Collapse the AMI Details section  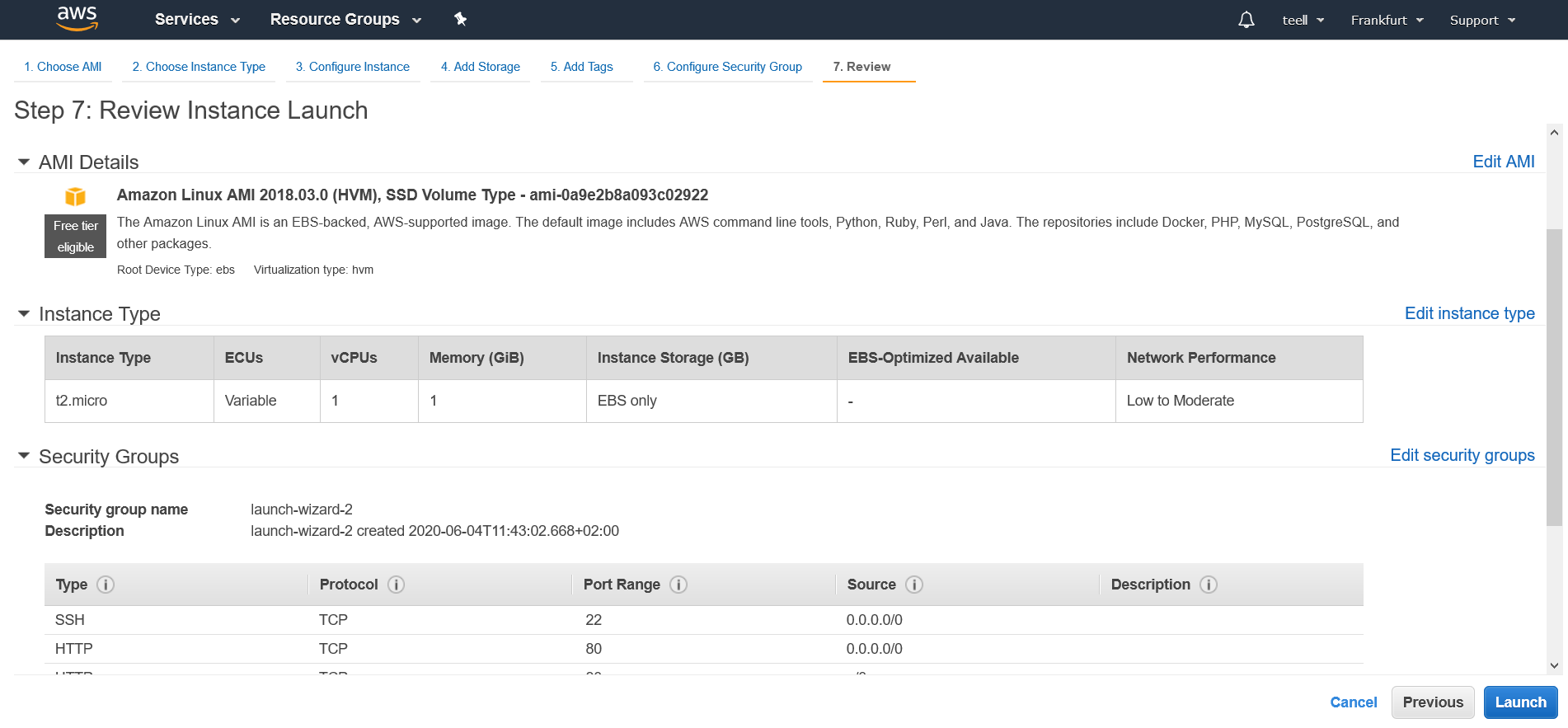point(24,162)
